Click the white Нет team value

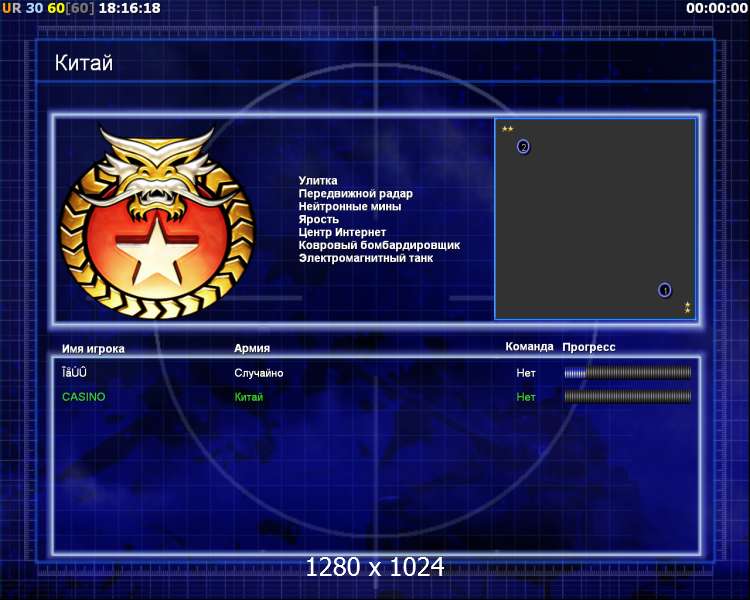click(526, 373)
